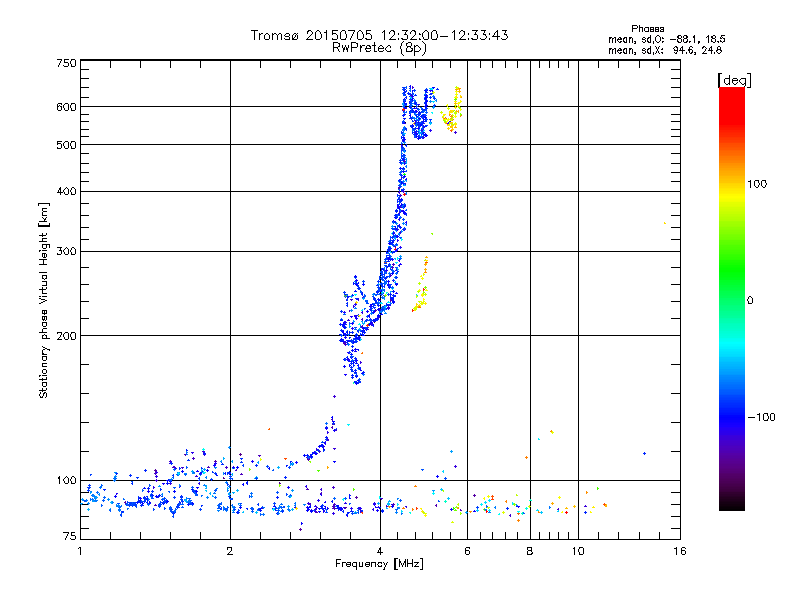The height and width of the screenshot is (600, 800).
Task: Click the y-axis tick label '600'
Action: coord(66,107)
